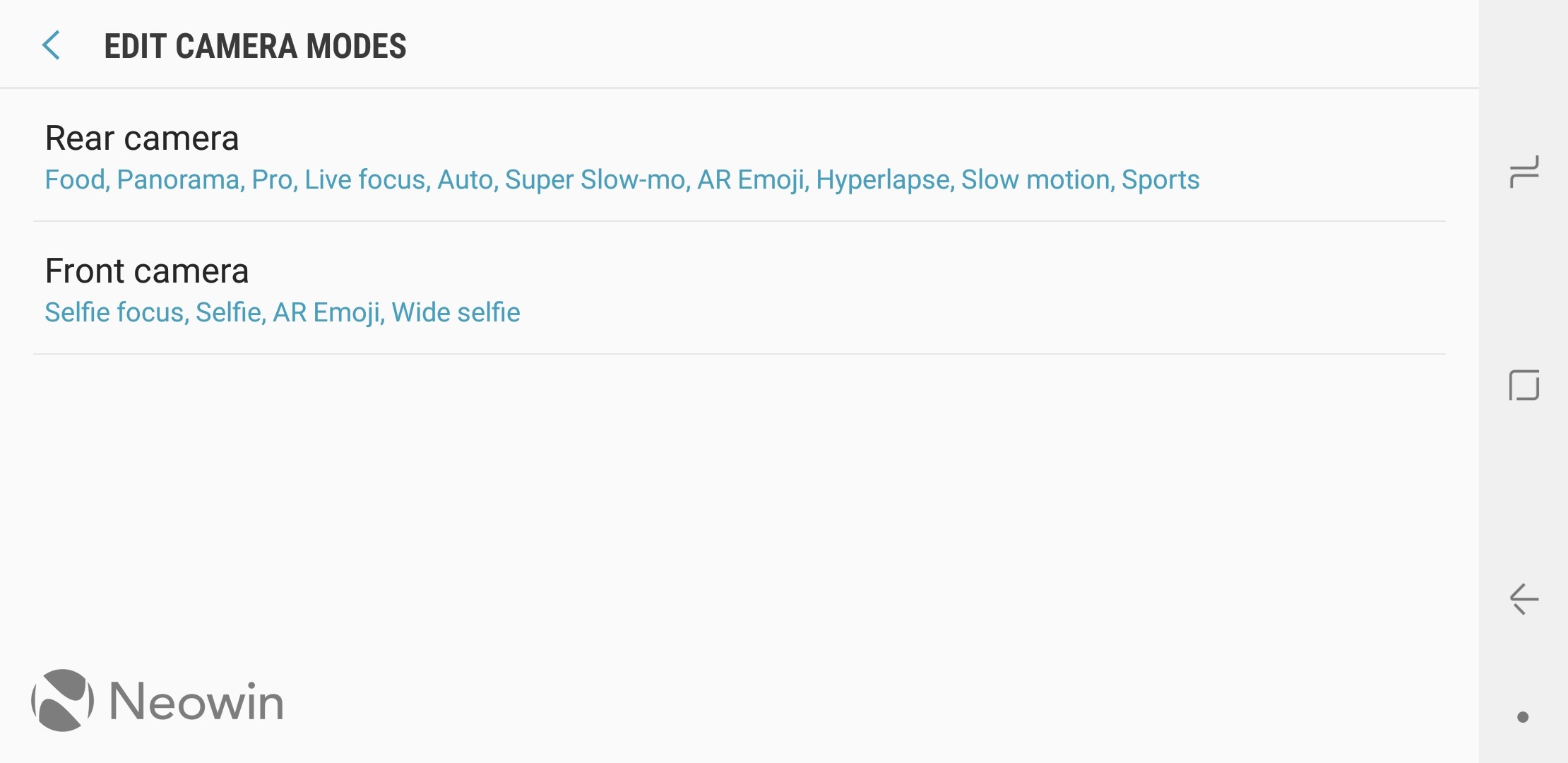Select Wide selfie in front camera modes
Screen dimensions: 1568x763
(456, 312)
